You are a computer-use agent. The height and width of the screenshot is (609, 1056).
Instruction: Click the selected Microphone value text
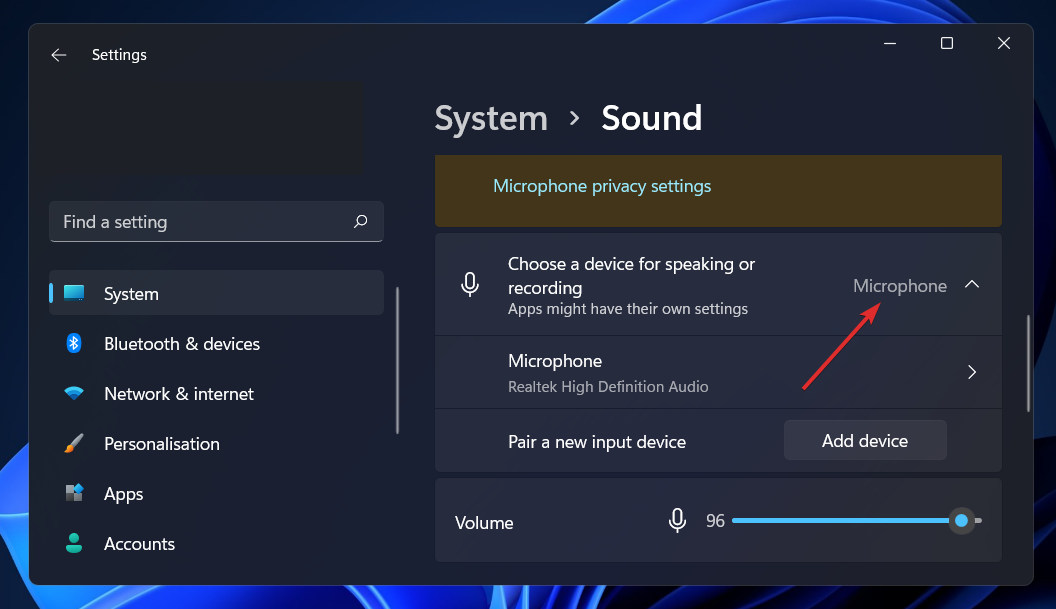(x=900, y=286)
